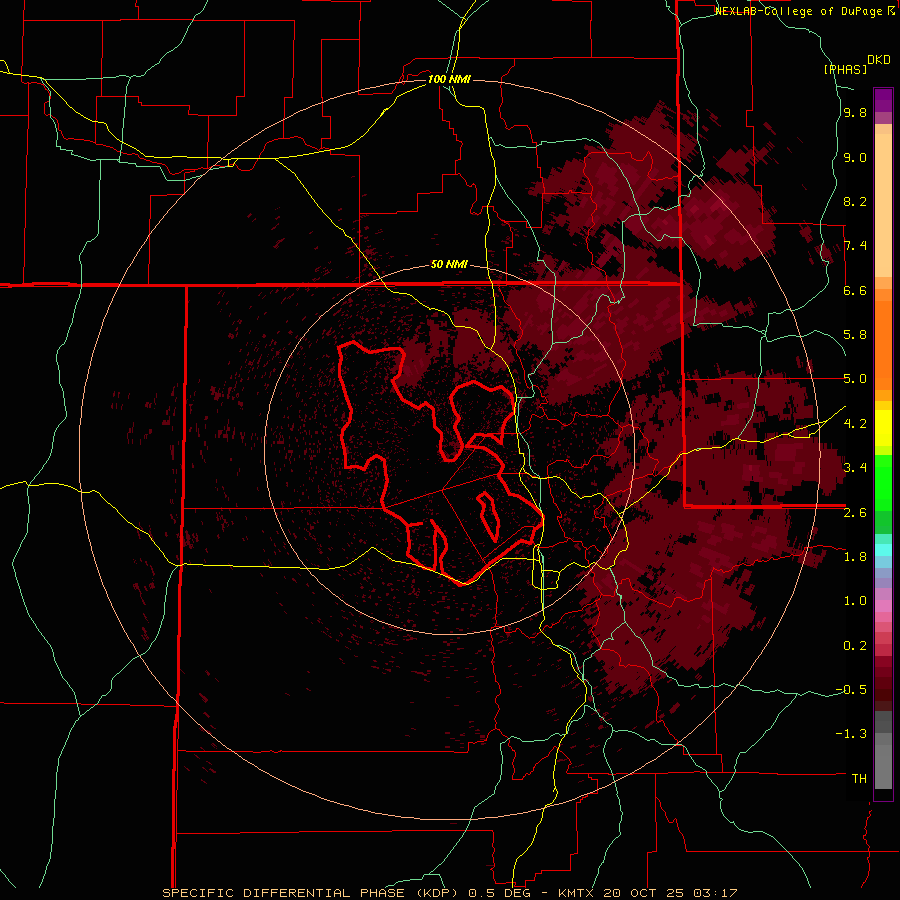Click the "DKD" product label
The image size is (900, 900).
(x=879, y=60)
